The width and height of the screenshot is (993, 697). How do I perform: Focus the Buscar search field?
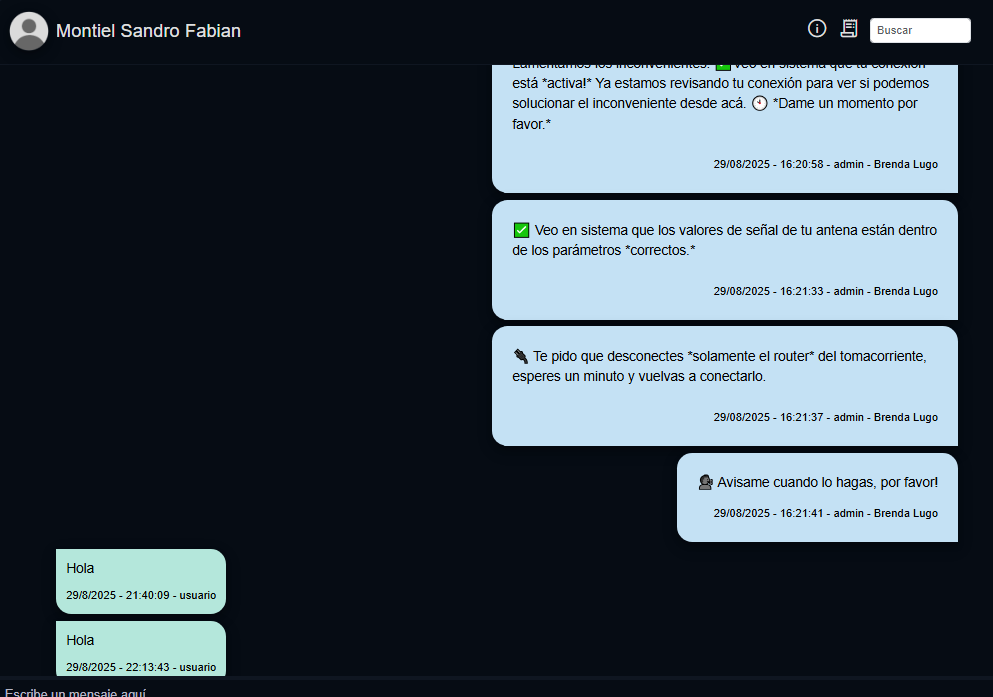(920, 30)
